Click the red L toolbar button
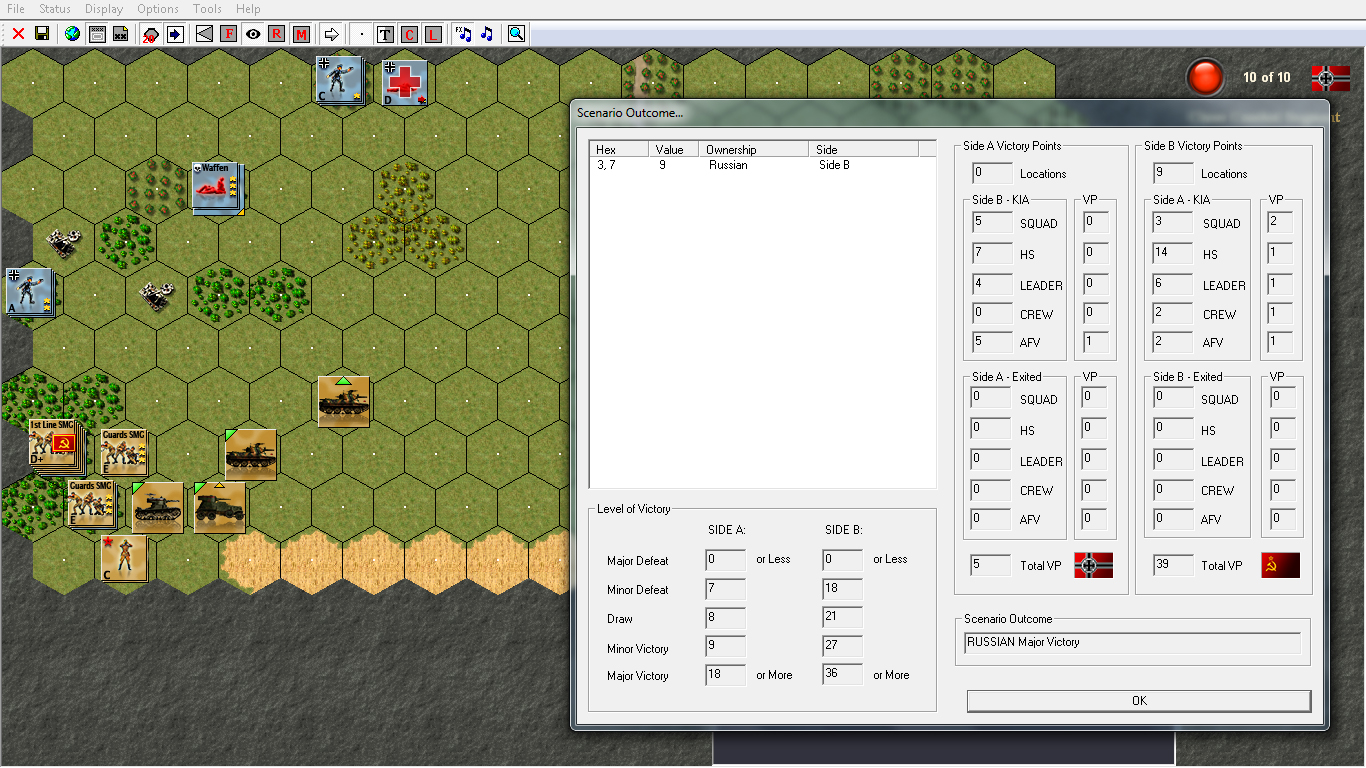 (x=433, y=34)
